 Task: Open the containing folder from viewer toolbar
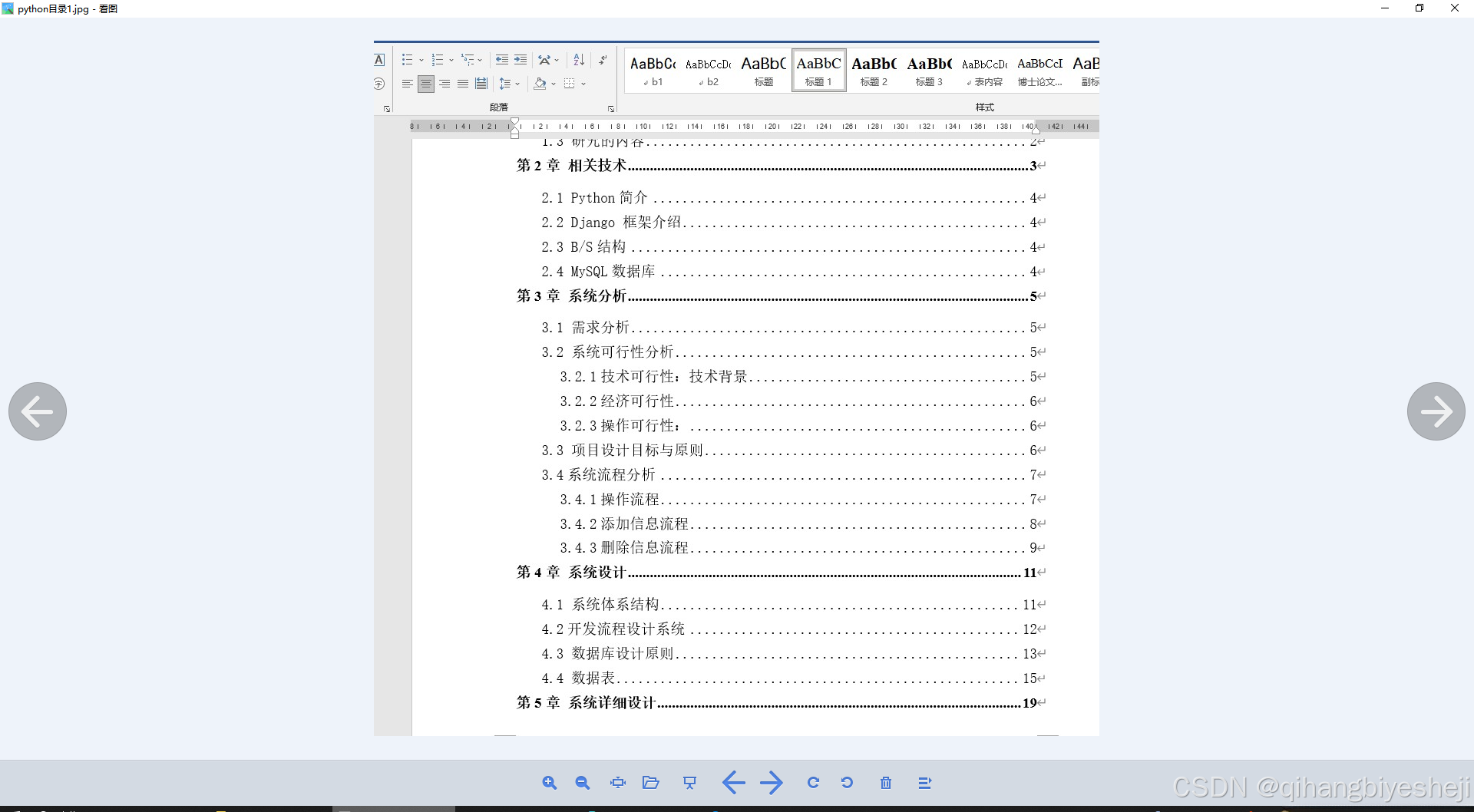pos(651,782)
